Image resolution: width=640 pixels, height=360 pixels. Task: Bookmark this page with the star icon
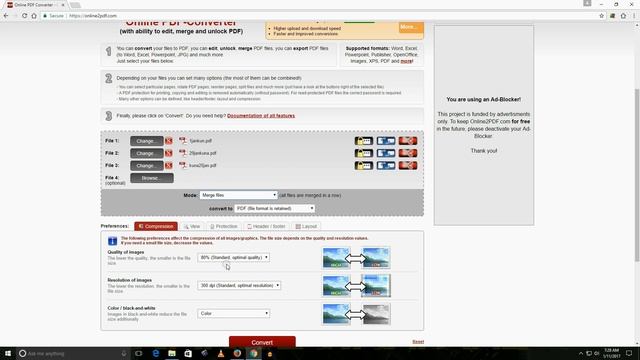[x=601, y=16]
